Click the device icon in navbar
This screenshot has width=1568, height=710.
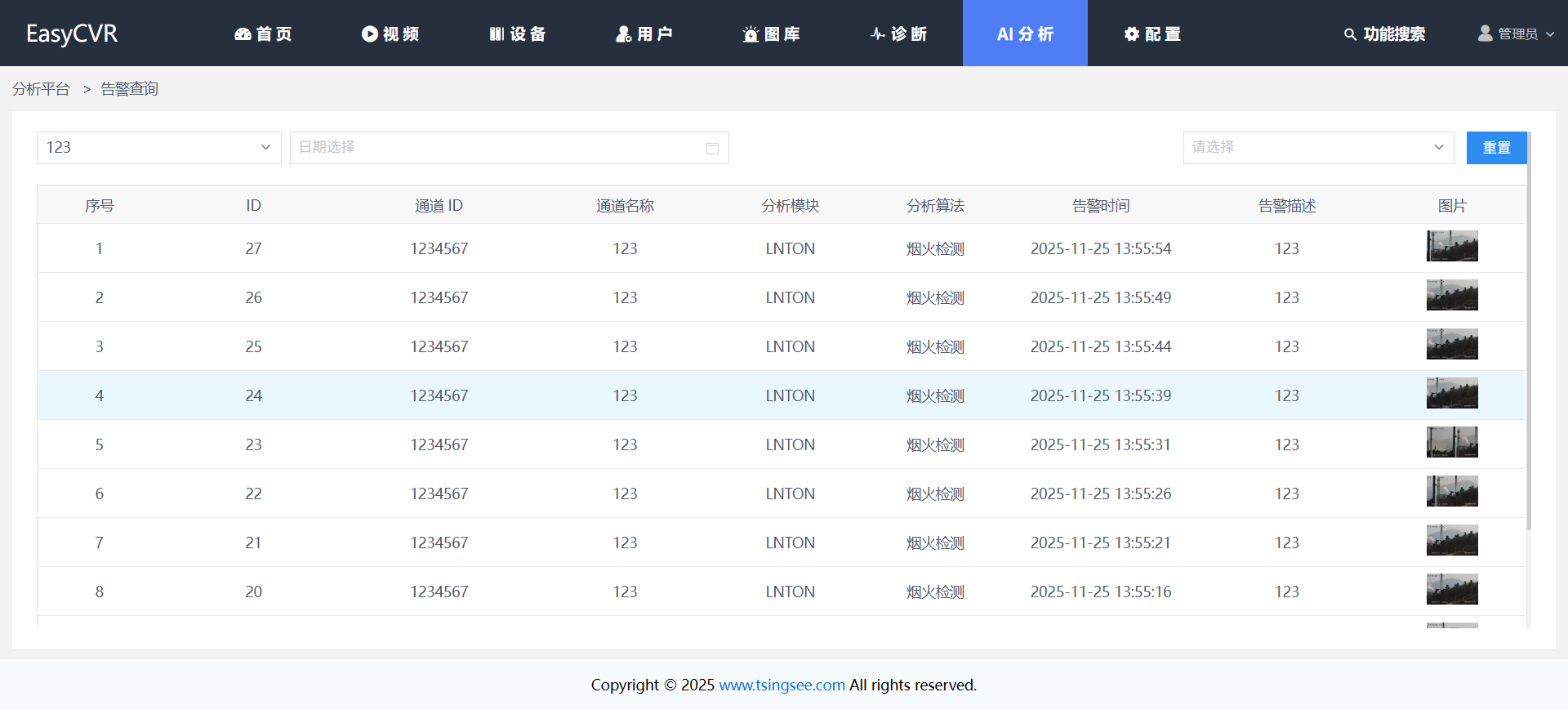pyautogui.click(x=497, y=34)
